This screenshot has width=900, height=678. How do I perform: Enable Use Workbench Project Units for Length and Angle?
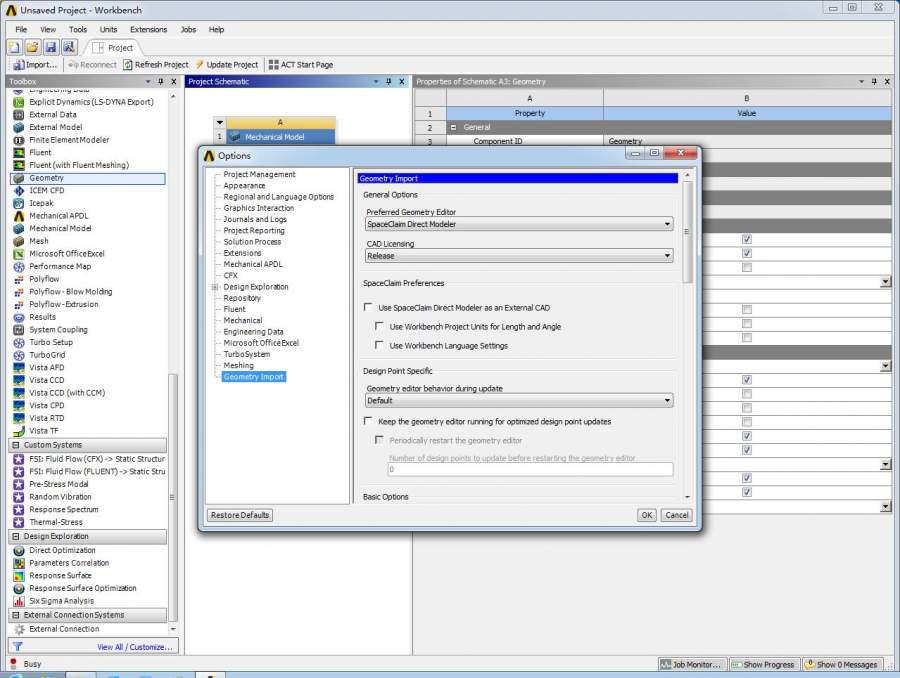click(x=379, y=326)
